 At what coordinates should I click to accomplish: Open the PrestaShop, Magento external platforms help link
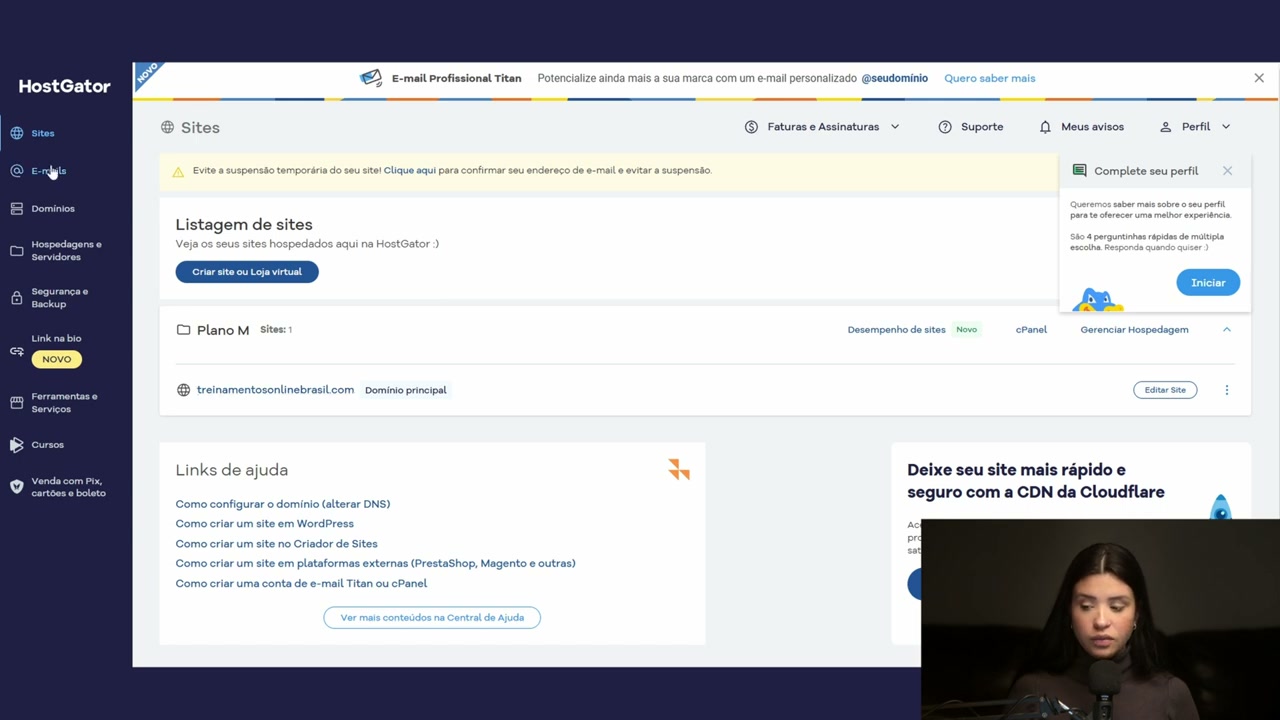pos(376,563)
